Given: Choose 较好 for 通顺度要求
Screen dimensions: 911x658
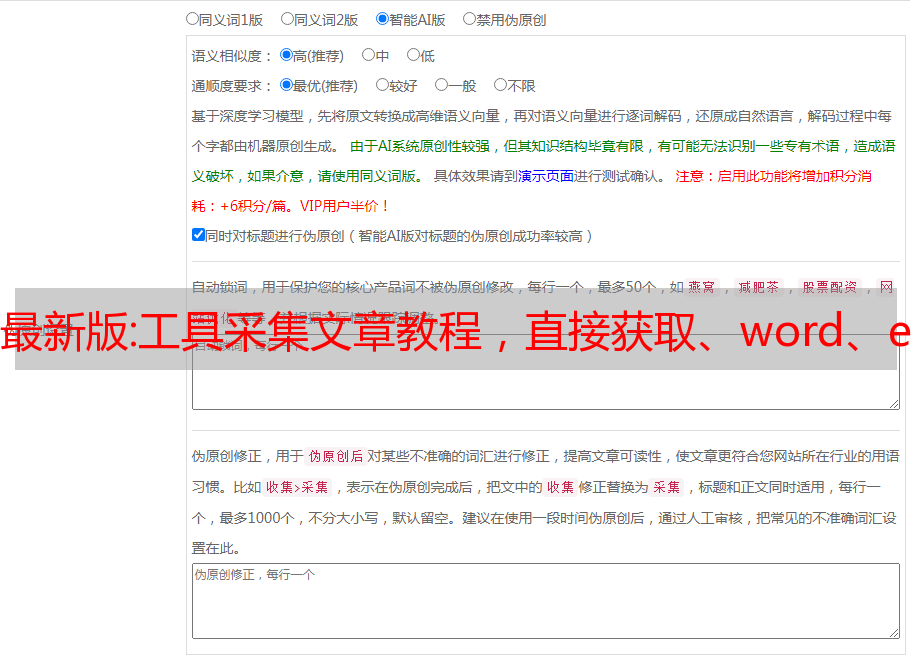Looking at the screenshot, I should (382, 86).
